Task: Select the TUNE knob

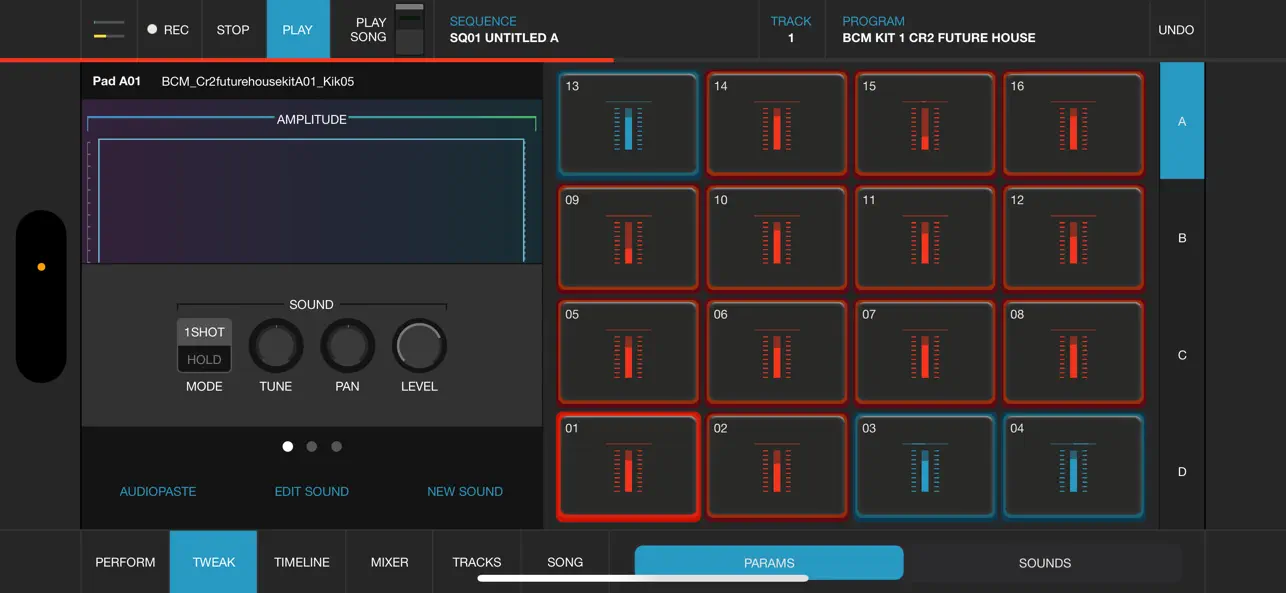Action: pos(276,346)
